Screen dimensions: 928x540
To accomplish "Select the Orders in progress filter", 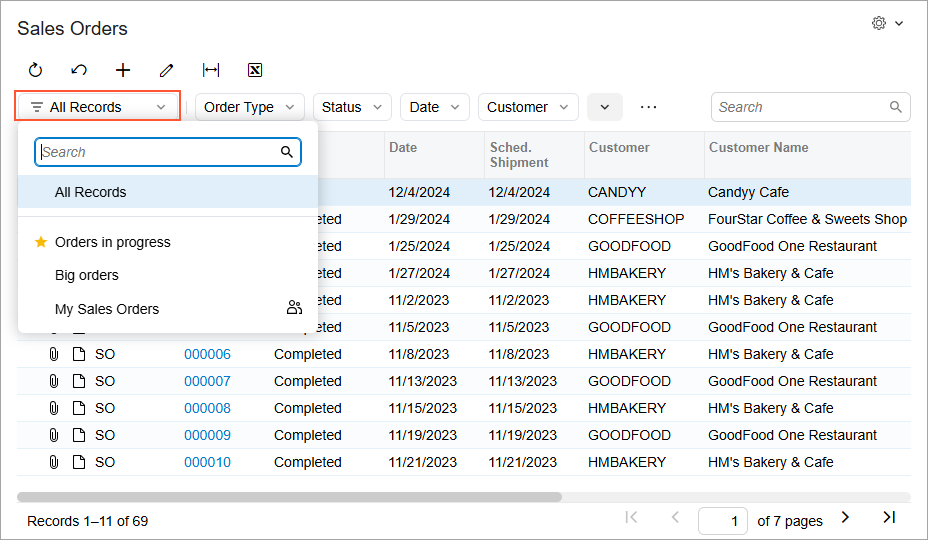I will (112, 242).
